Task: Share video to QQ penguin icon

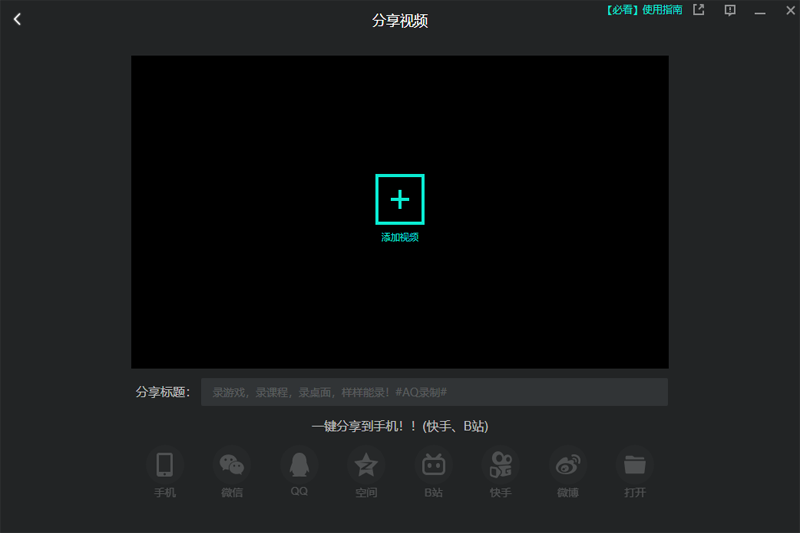Action: [x=299, y=465]
